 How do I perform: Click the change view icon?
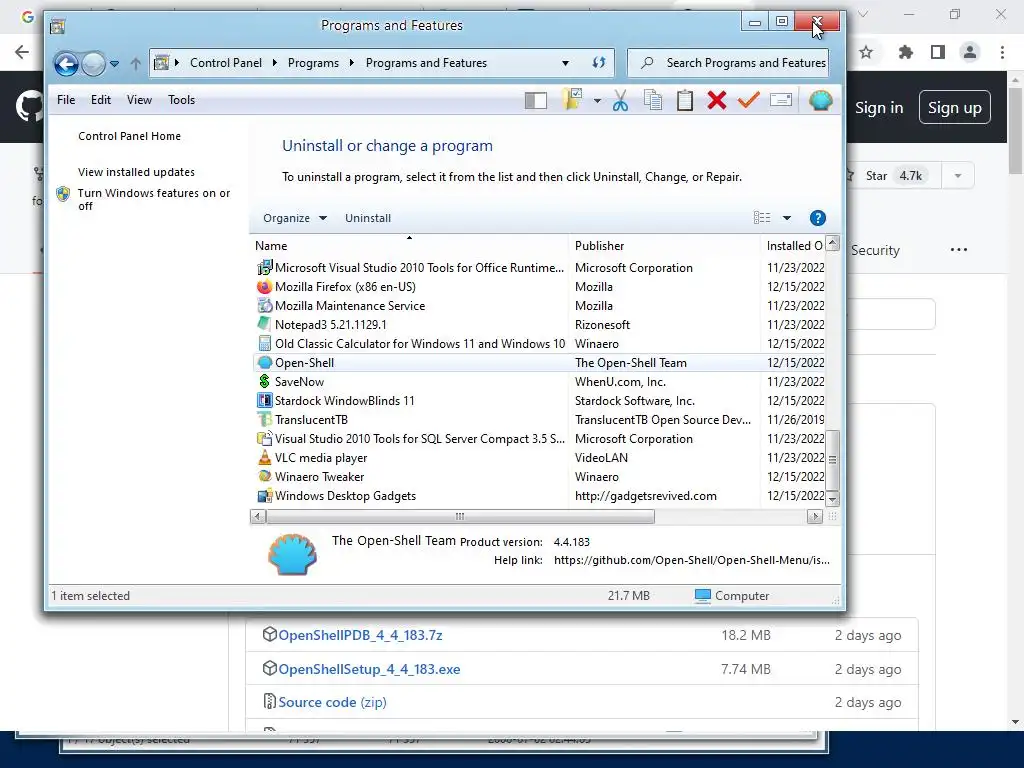(762, 217)
